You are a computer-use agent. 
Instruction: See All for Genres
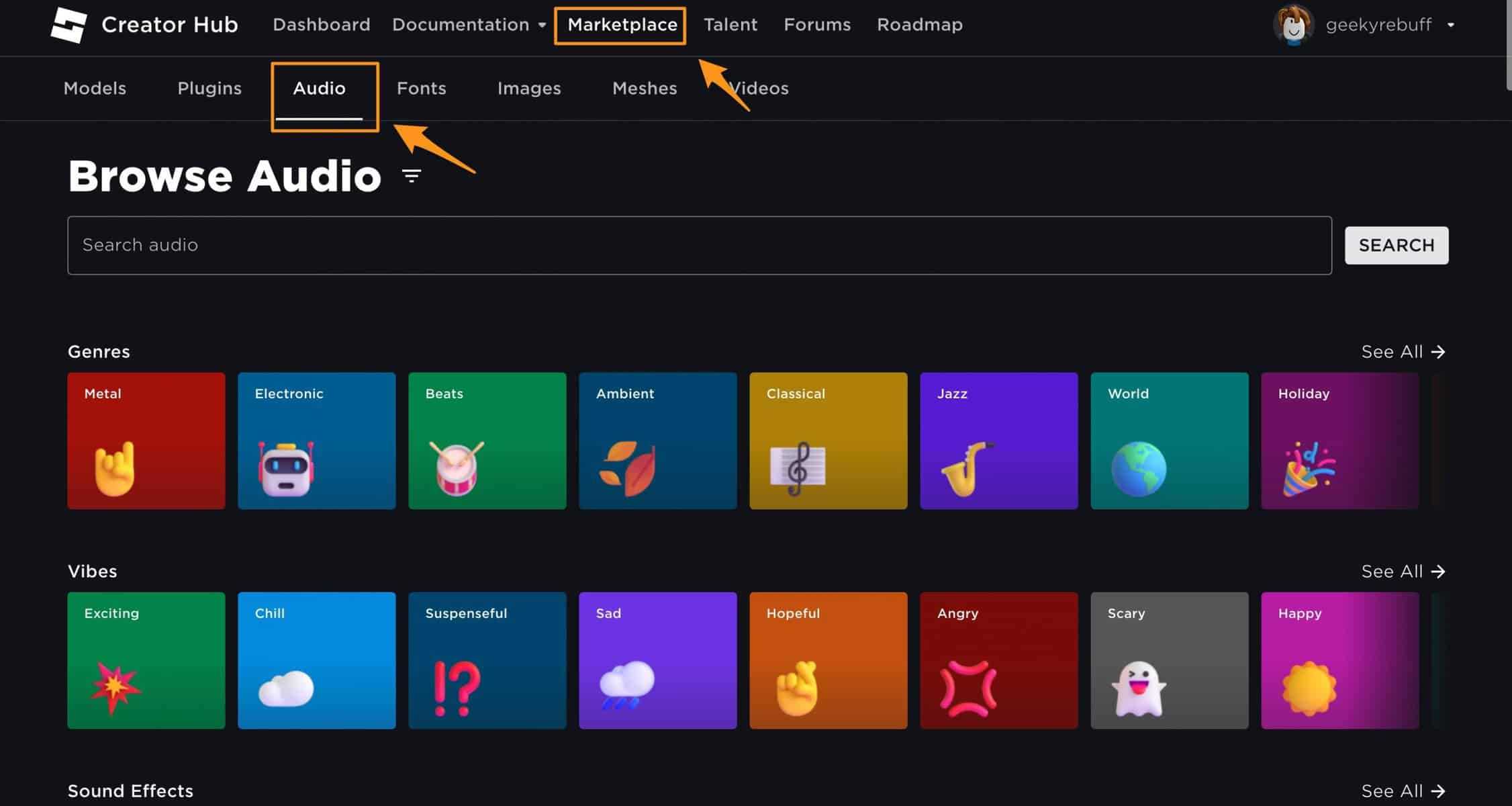tap(1403, 351)
